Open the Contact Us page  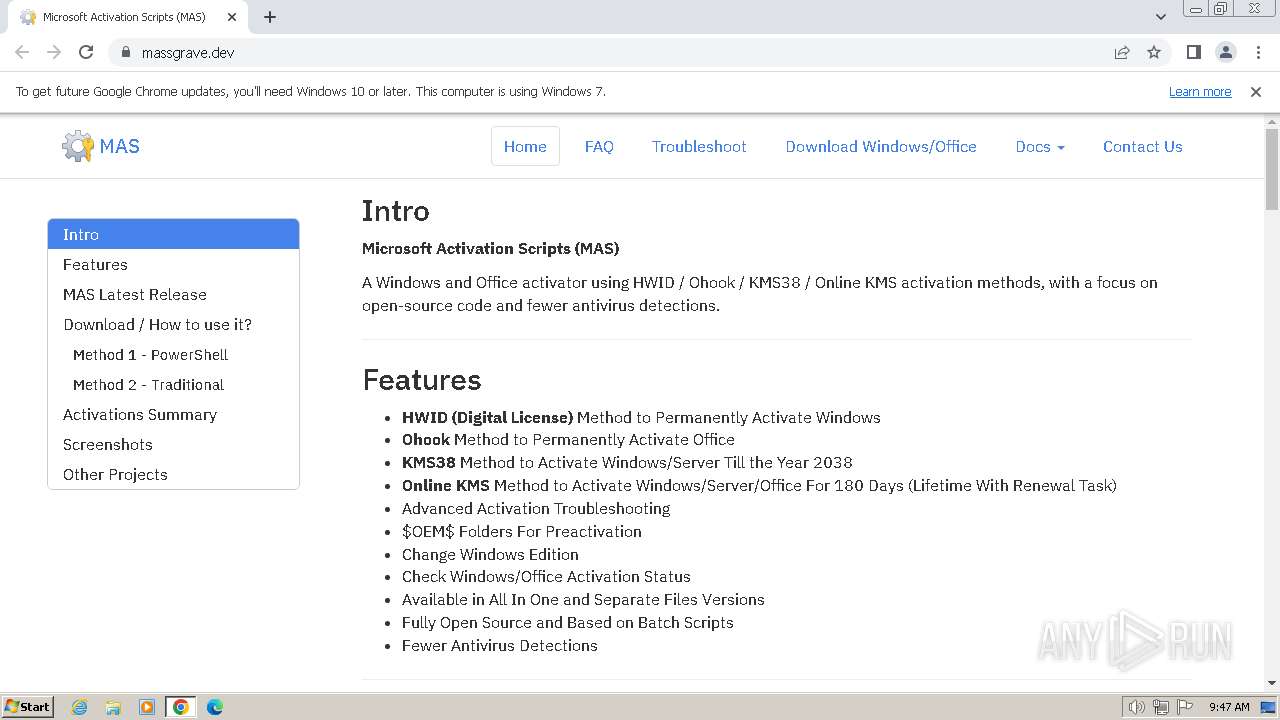pyautogui.click(x=1143, y=146)
